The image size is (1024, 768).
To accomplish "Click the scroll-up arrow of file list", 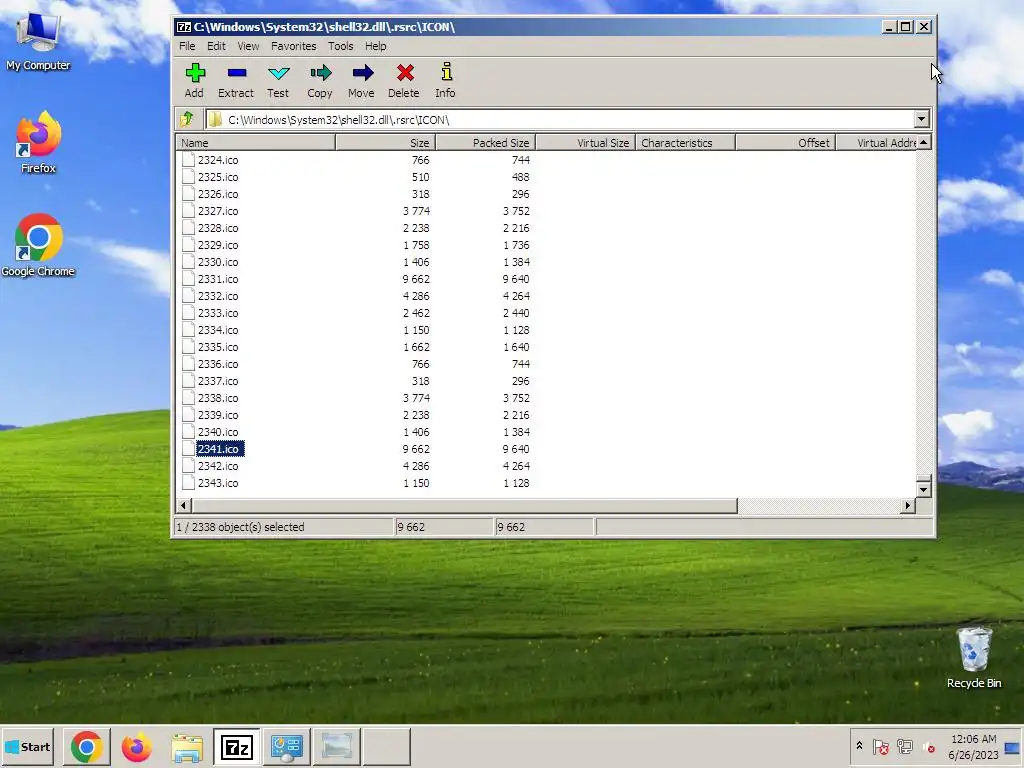I will (923, 142).
